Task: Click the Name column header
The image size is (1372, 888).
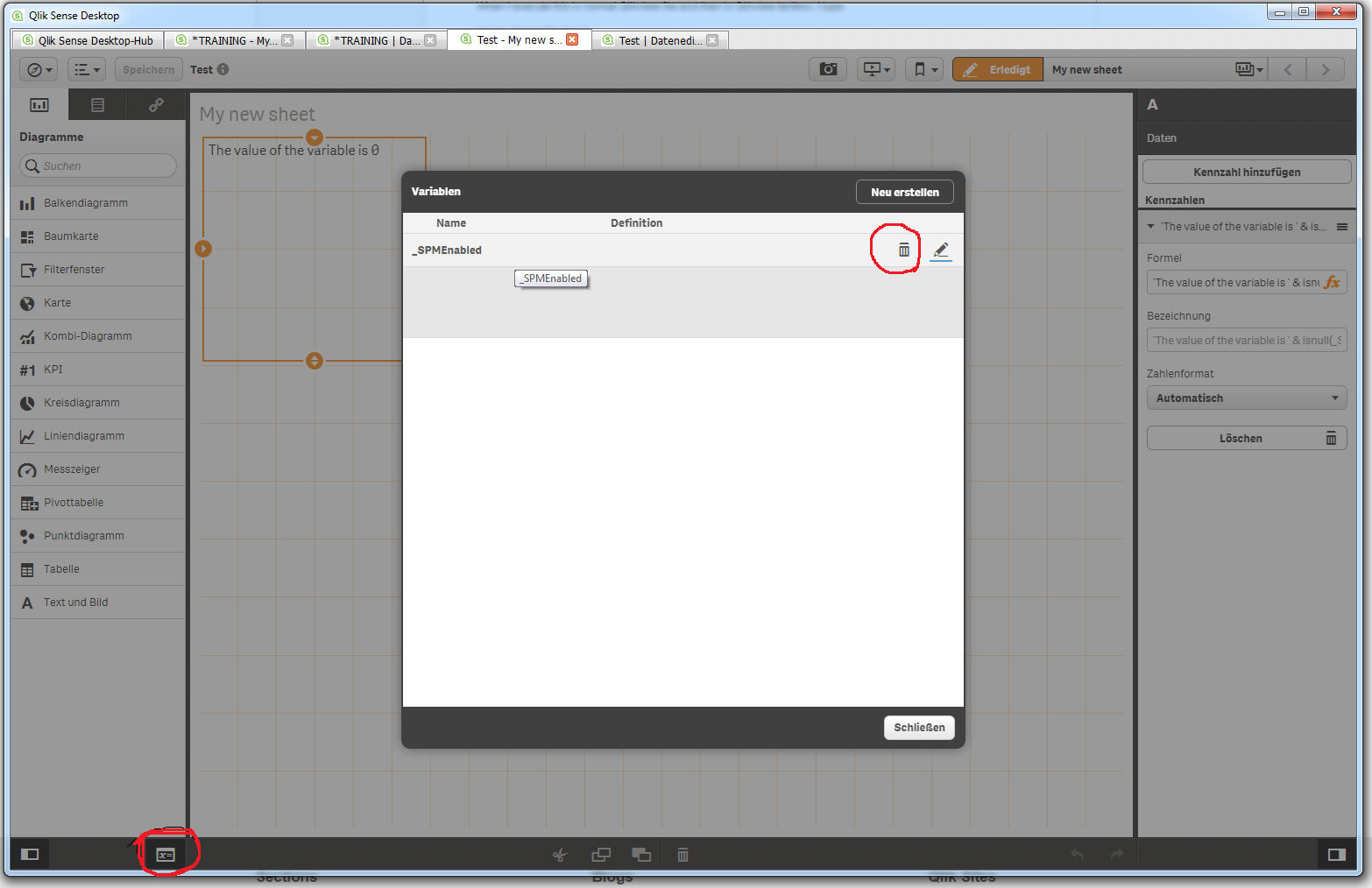Action: tap(451, 223)
